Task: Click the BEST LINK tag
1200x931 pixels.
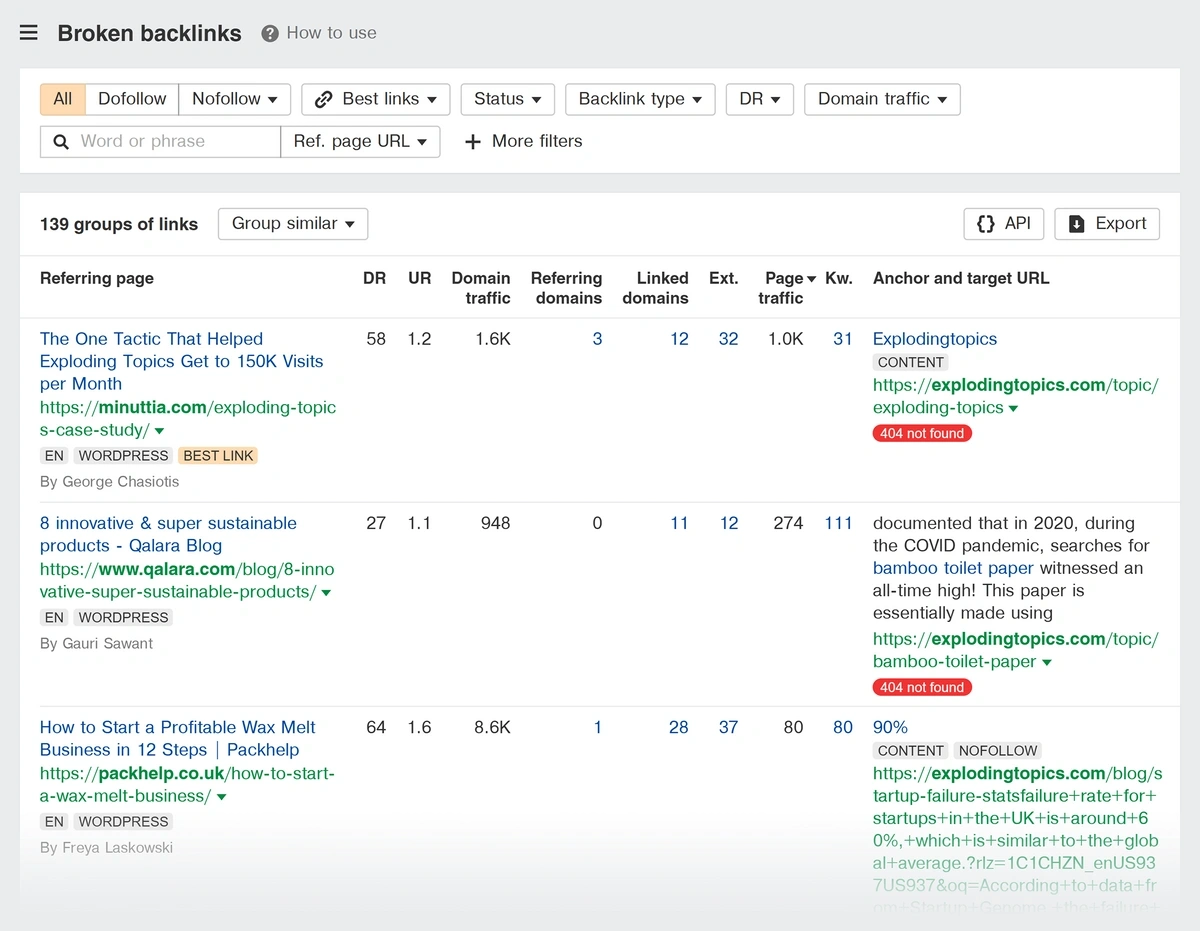Action: click(x=218, y=456)
